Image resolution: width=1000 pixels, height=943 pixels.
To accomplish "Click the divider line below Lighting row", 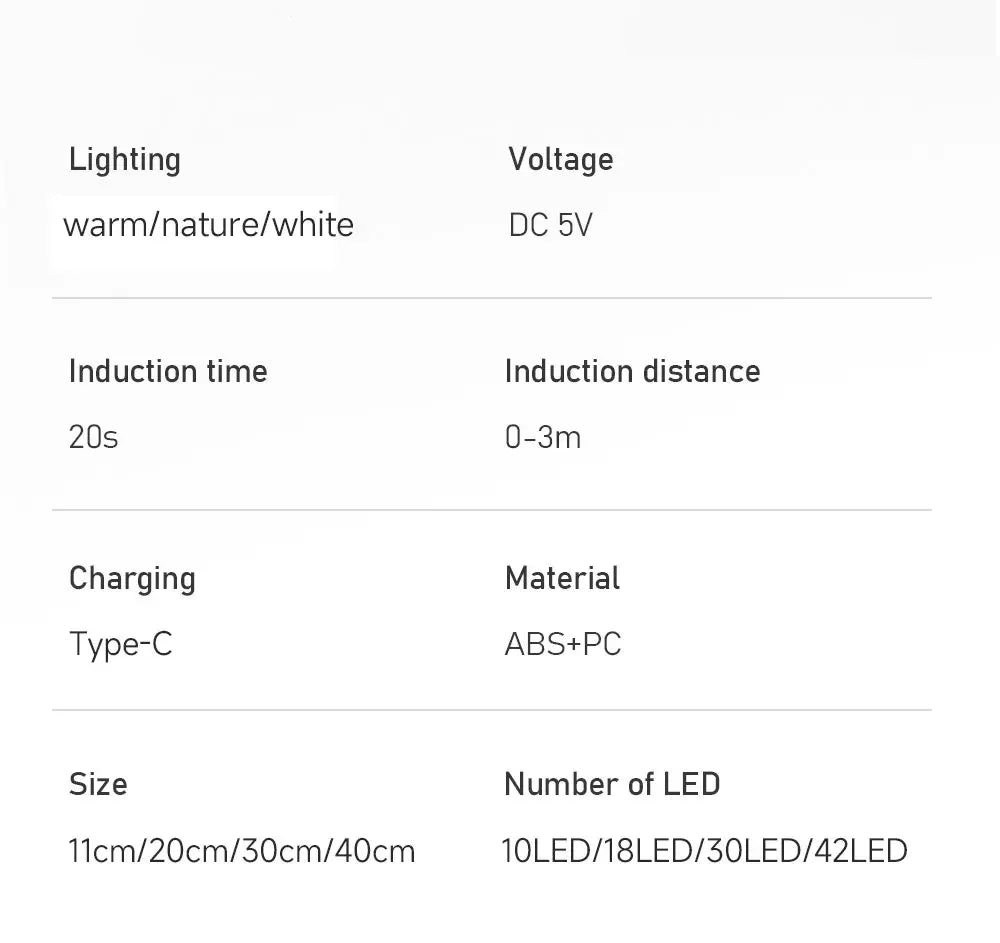I will 492,298.
